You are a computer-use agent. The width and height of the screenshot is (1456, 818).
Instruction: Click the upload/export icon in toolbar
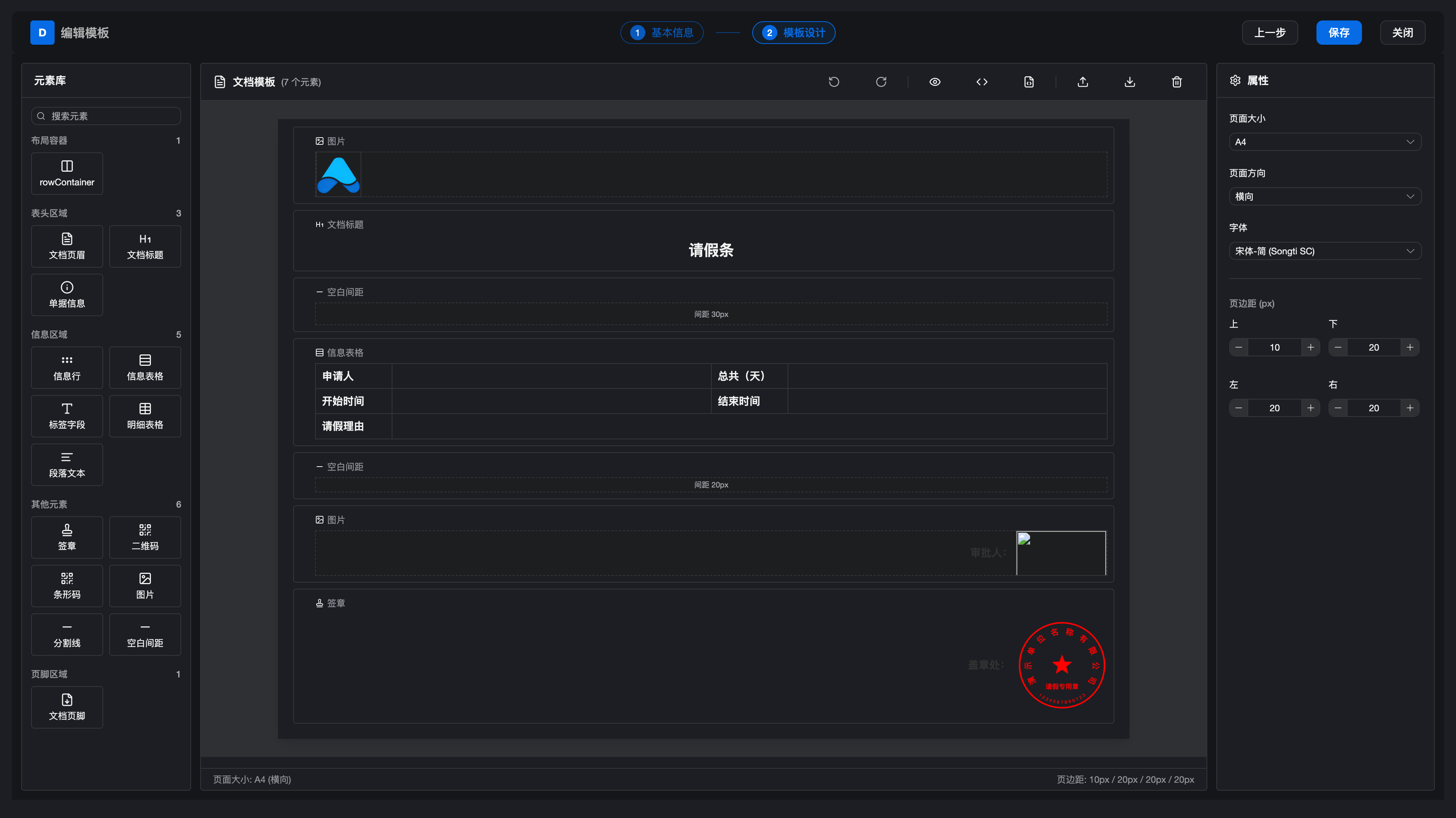coord(1083,82)
